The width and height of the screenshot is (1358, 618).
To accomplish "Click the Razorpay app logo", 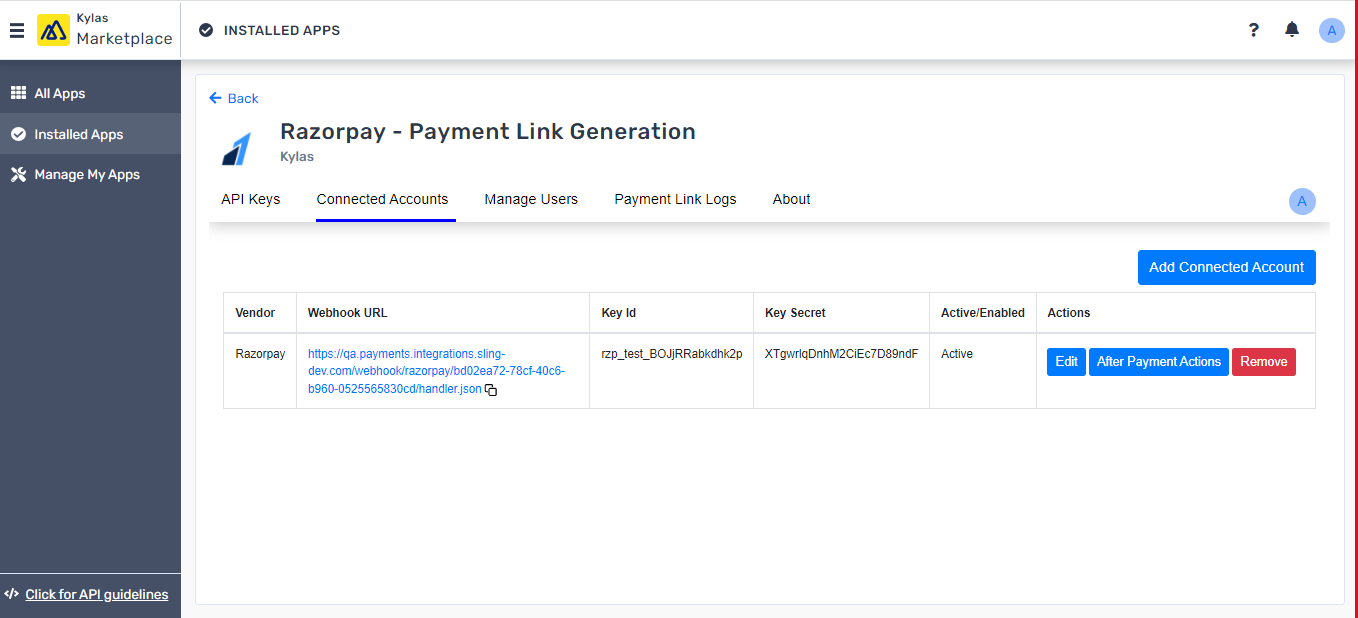I will point(236,147).
